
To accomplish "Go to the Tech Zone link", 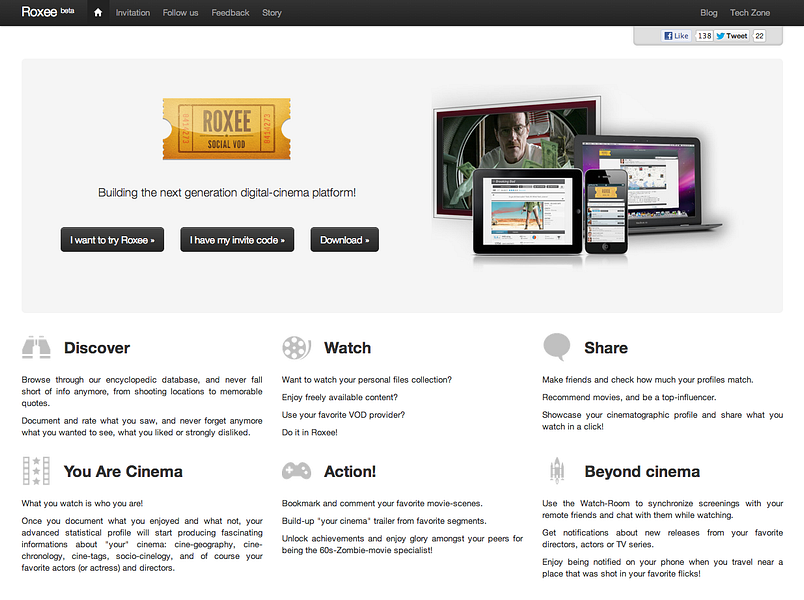I will pyautogui.click(x=750, y=13).
